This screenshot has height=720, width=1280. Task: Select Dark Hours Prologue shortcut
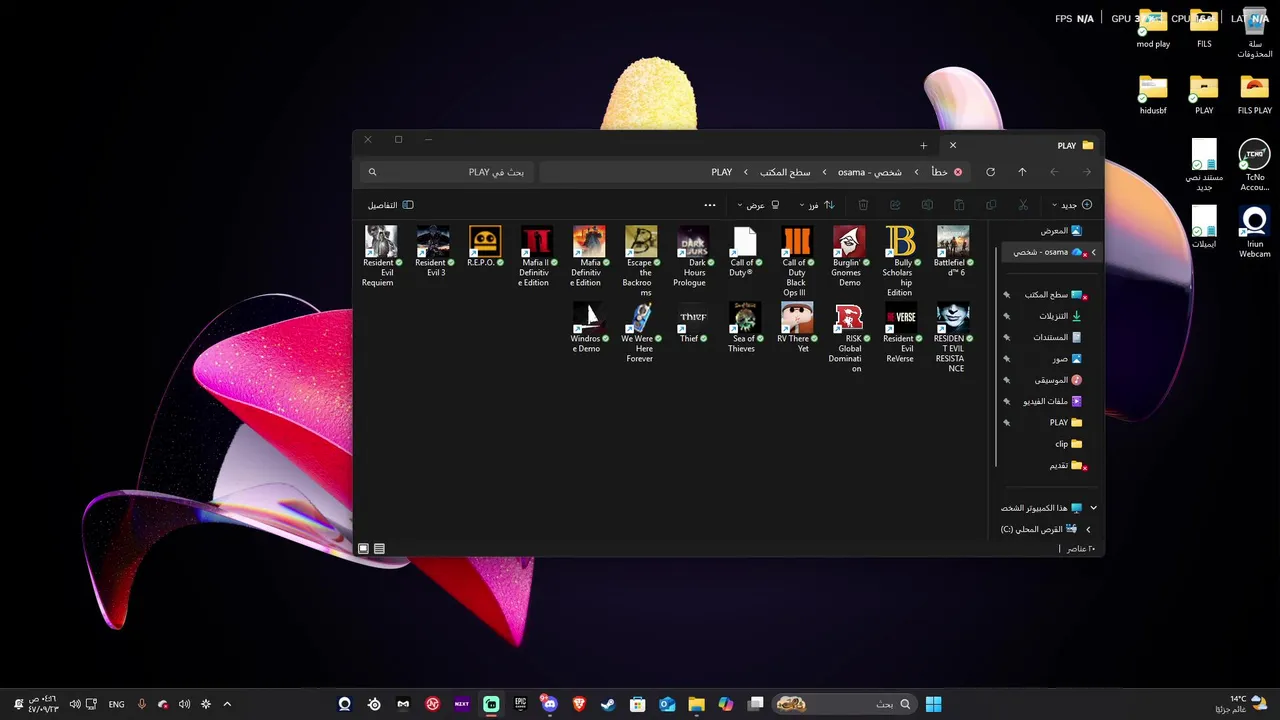tap(693, 255)
